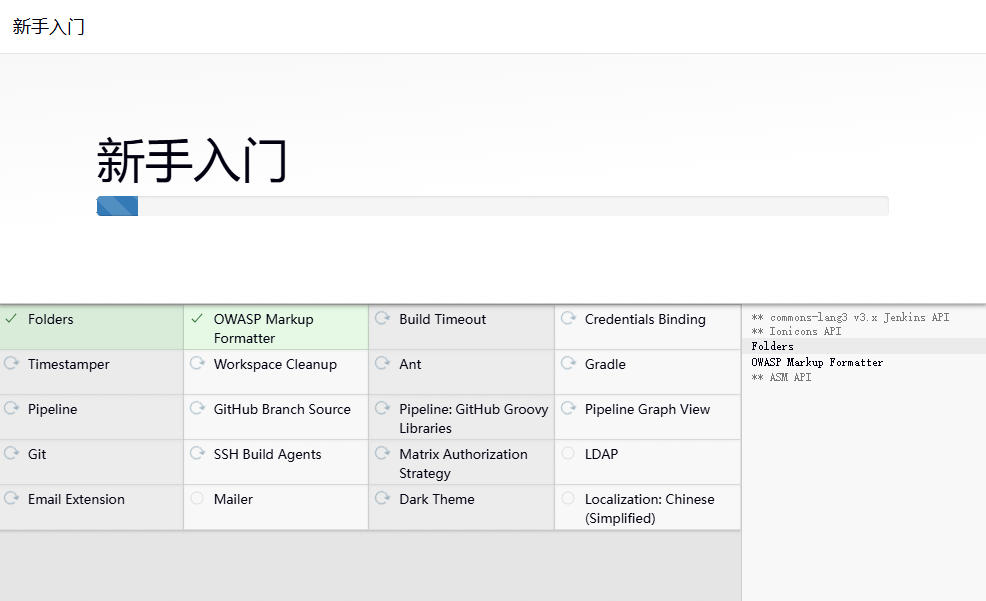Select the Pipeline Graph View label
This screenshot has height=601, width=986.
click(647, 410)
